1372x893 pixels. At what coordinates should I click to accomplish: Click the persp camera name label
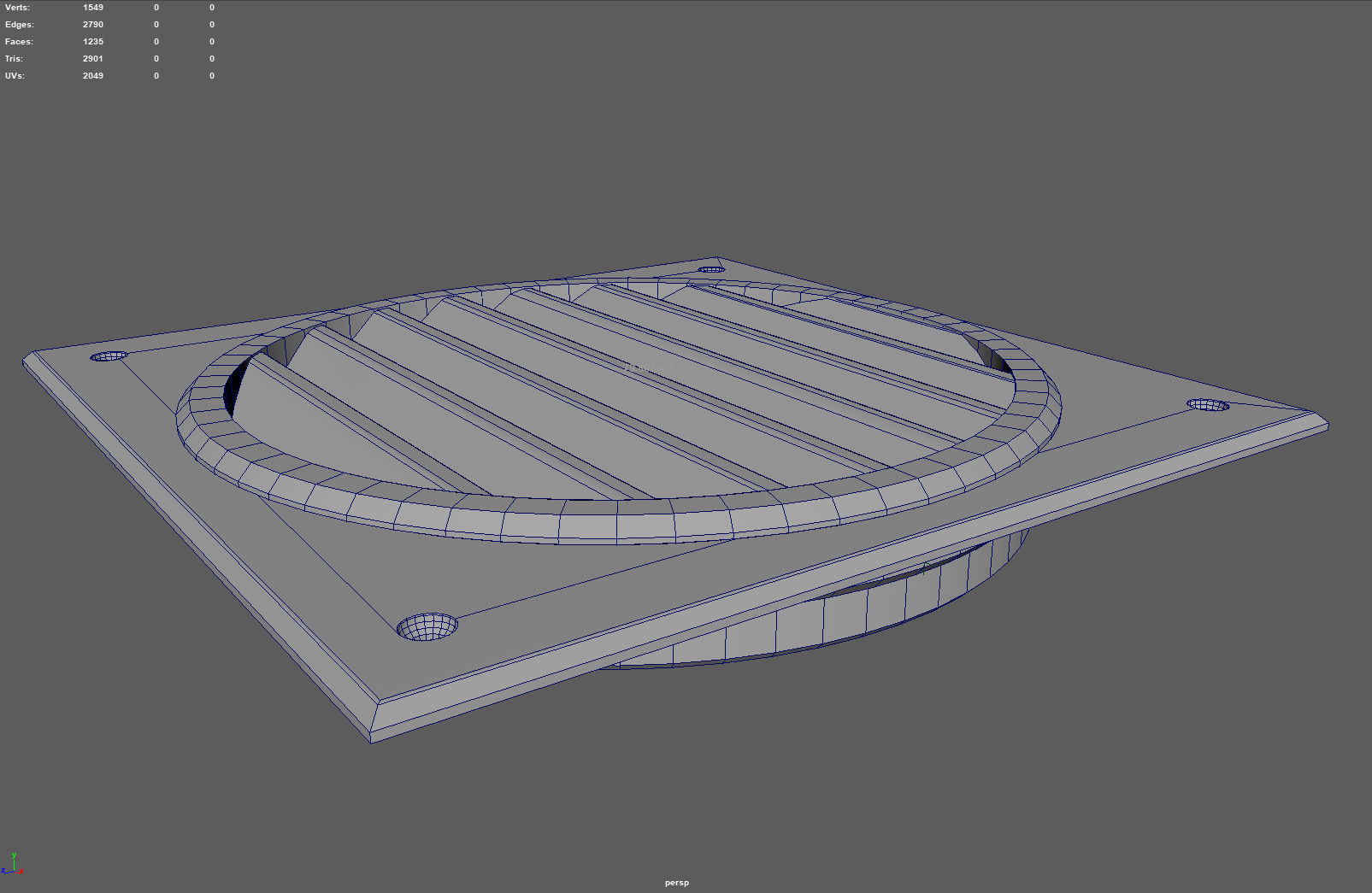point(676,883)
